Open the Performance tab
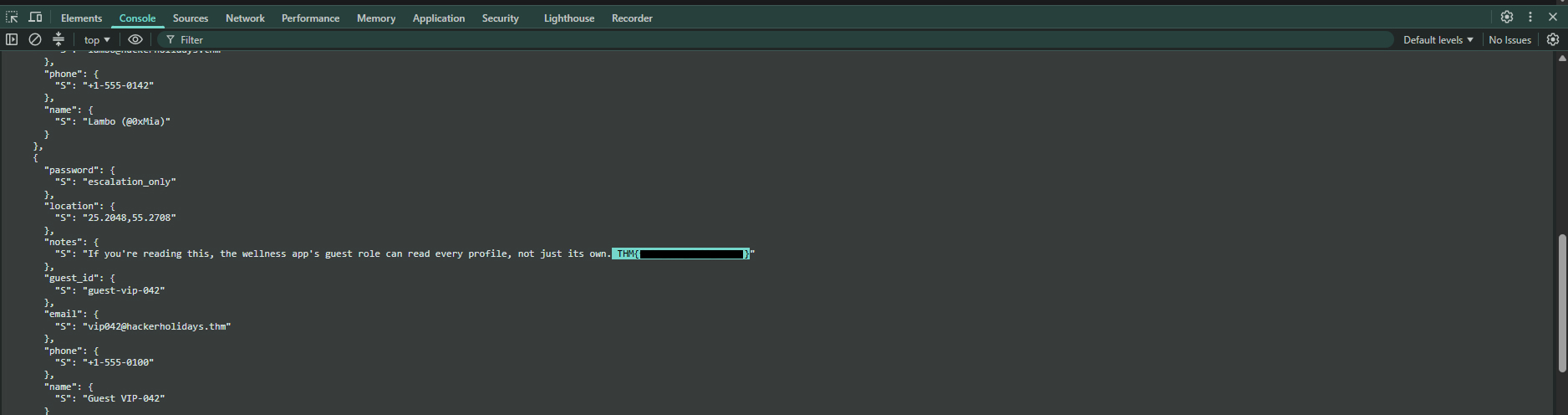The image size is (1568, 415). coord(310,18)
